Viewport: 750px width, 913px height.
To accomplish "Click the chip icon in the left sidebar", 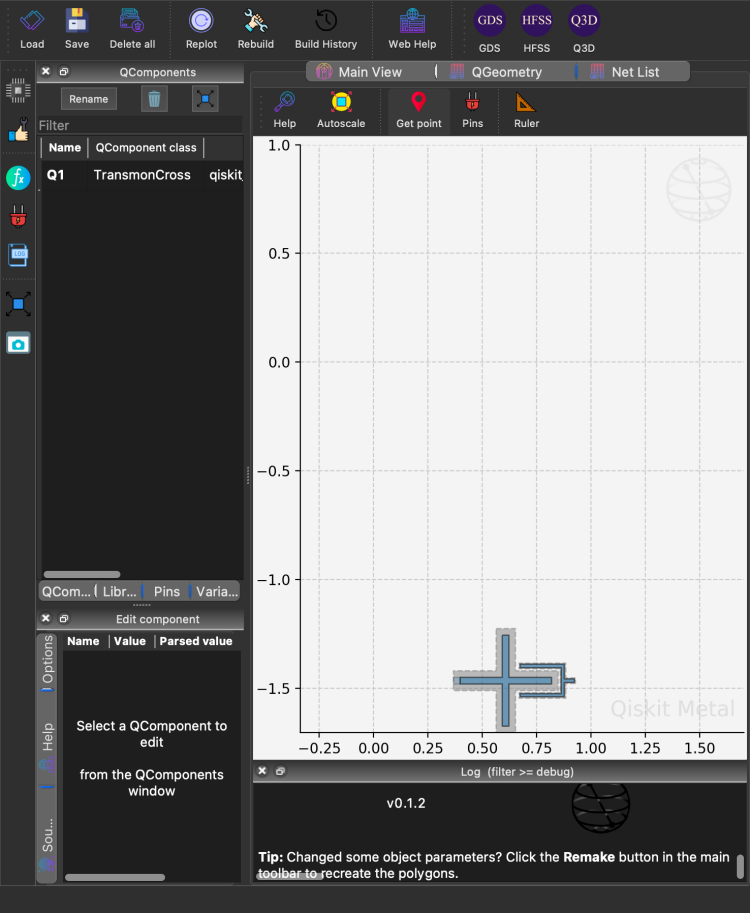I will (x=18, y=90).
